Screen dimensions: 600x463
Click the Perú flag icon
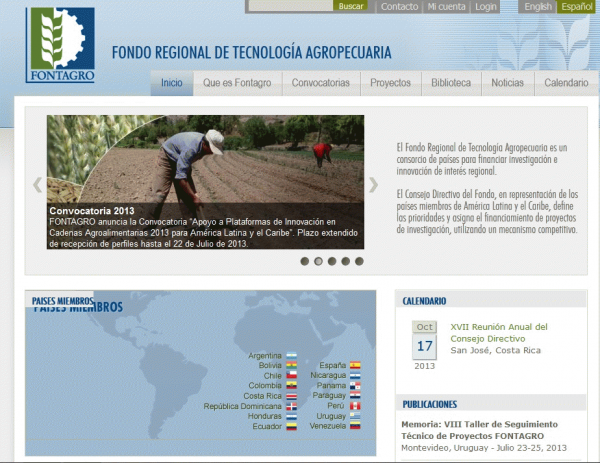click(354, 406)
